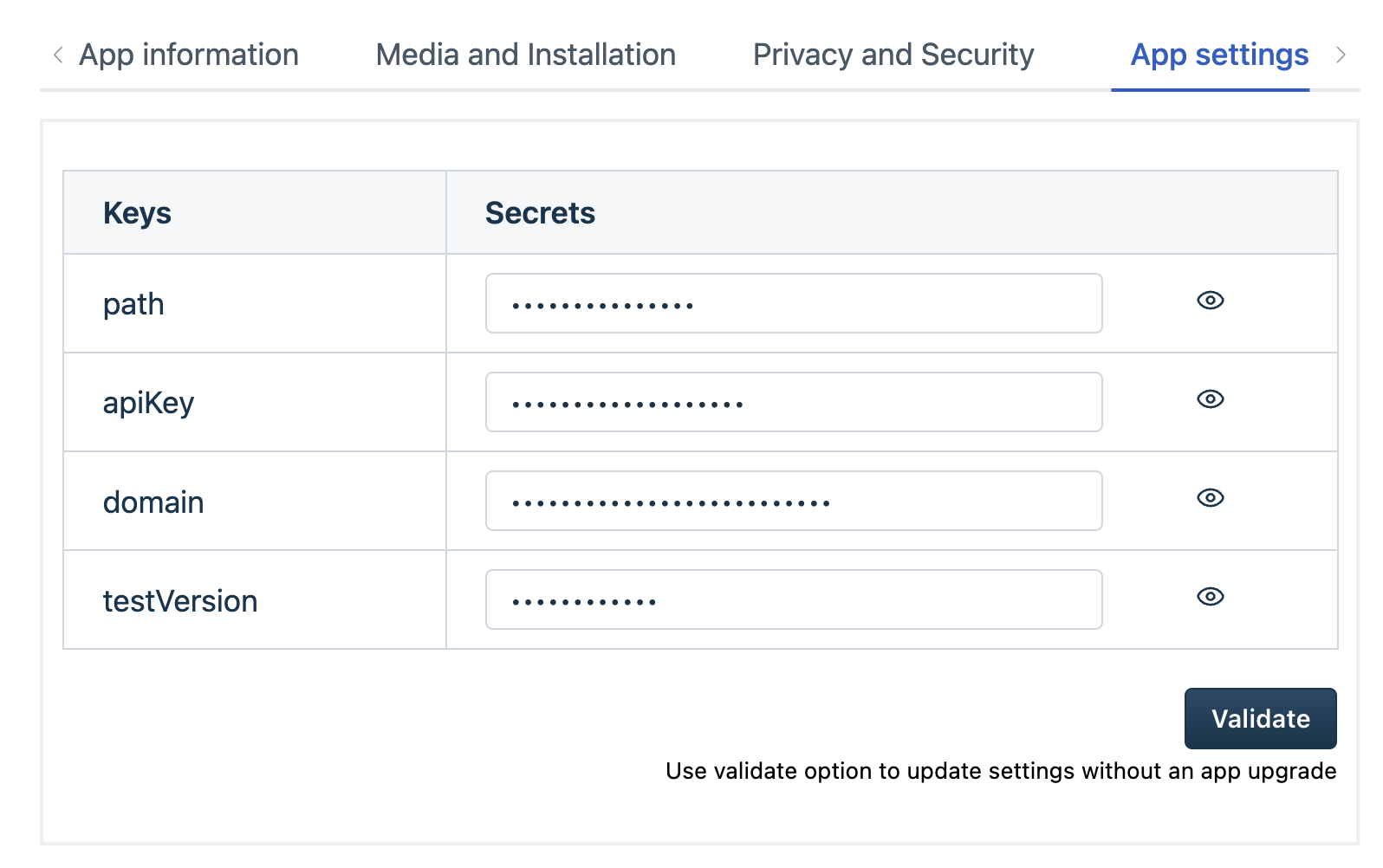Screen dimensions: 1383x868
Task: Select the App settings tab
Action: (1219, 55)
